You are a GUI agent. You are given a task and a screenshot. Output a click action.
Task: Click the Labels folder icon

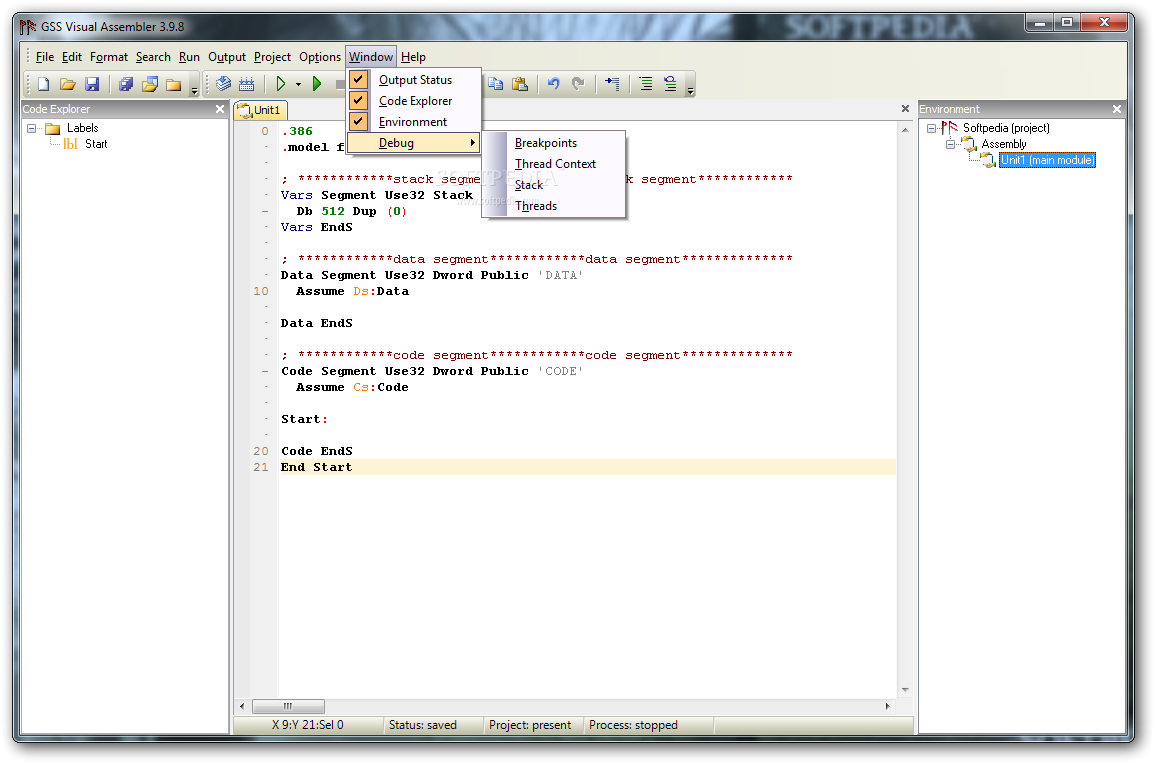pyautogui.click(x=52, y=129)
